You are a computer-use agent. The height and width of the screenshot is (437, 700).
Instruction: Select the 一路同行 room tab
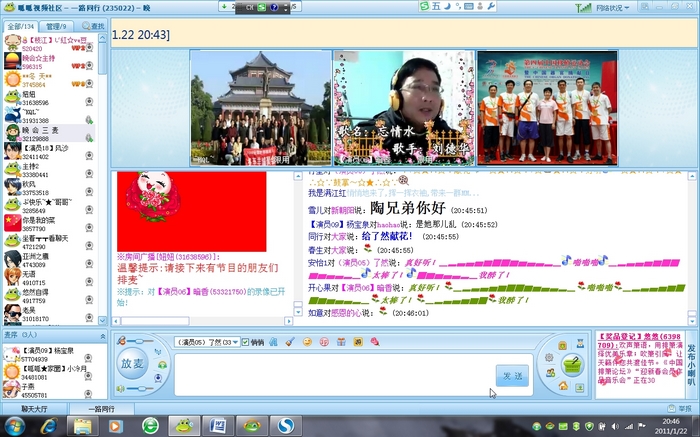[102, 408]
